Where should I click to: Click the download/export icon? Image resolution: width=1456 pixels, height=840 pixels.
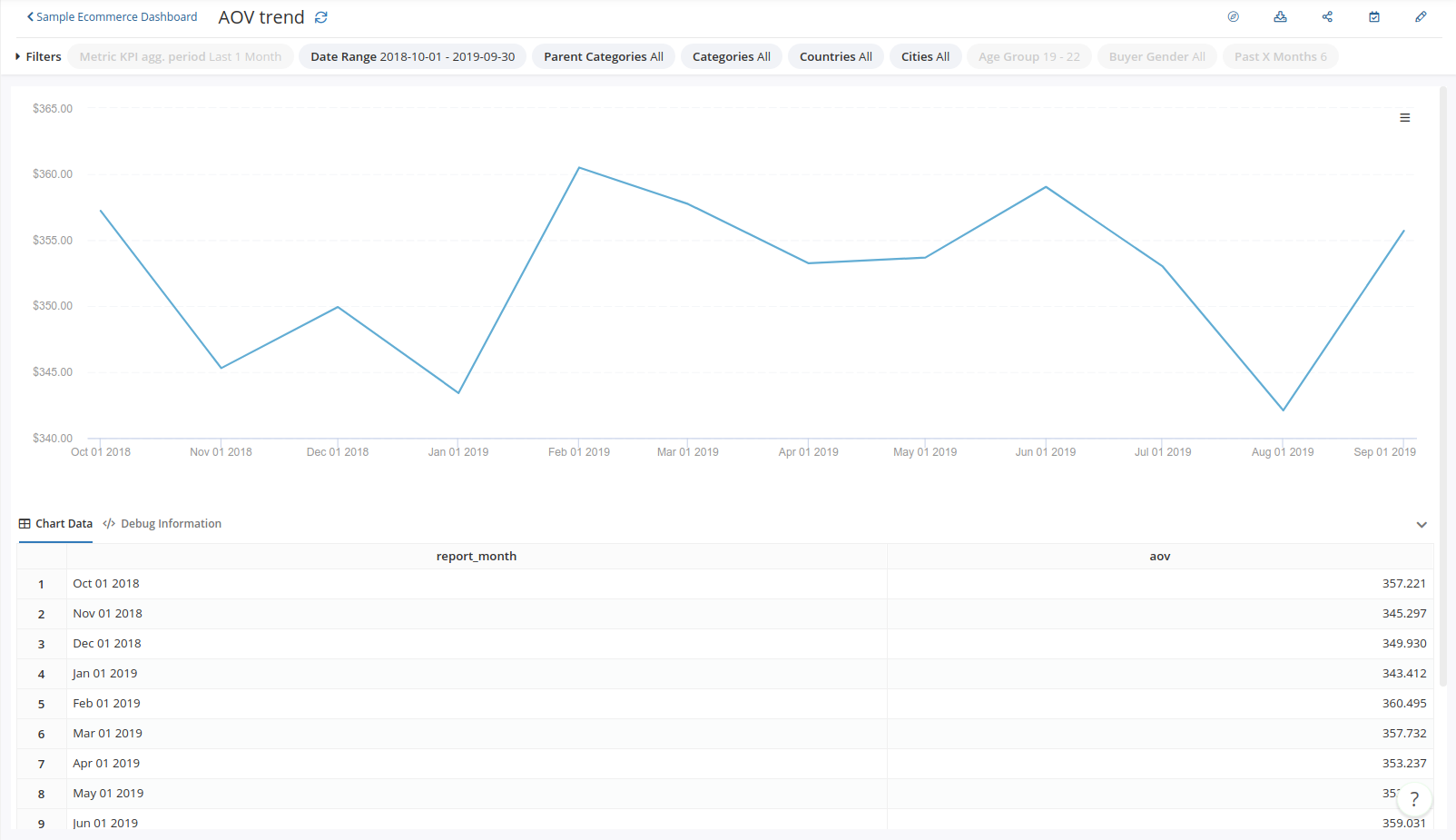tap(1280, 17)
